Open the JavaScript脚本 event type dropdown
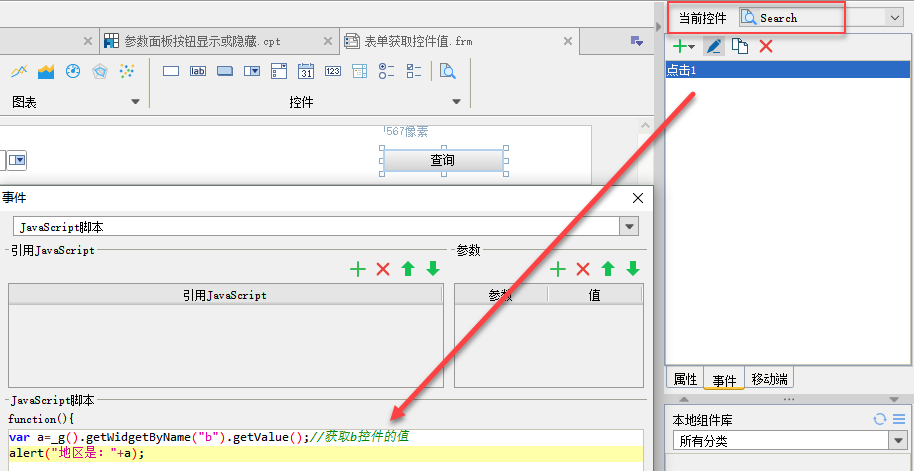 point(628,226)
